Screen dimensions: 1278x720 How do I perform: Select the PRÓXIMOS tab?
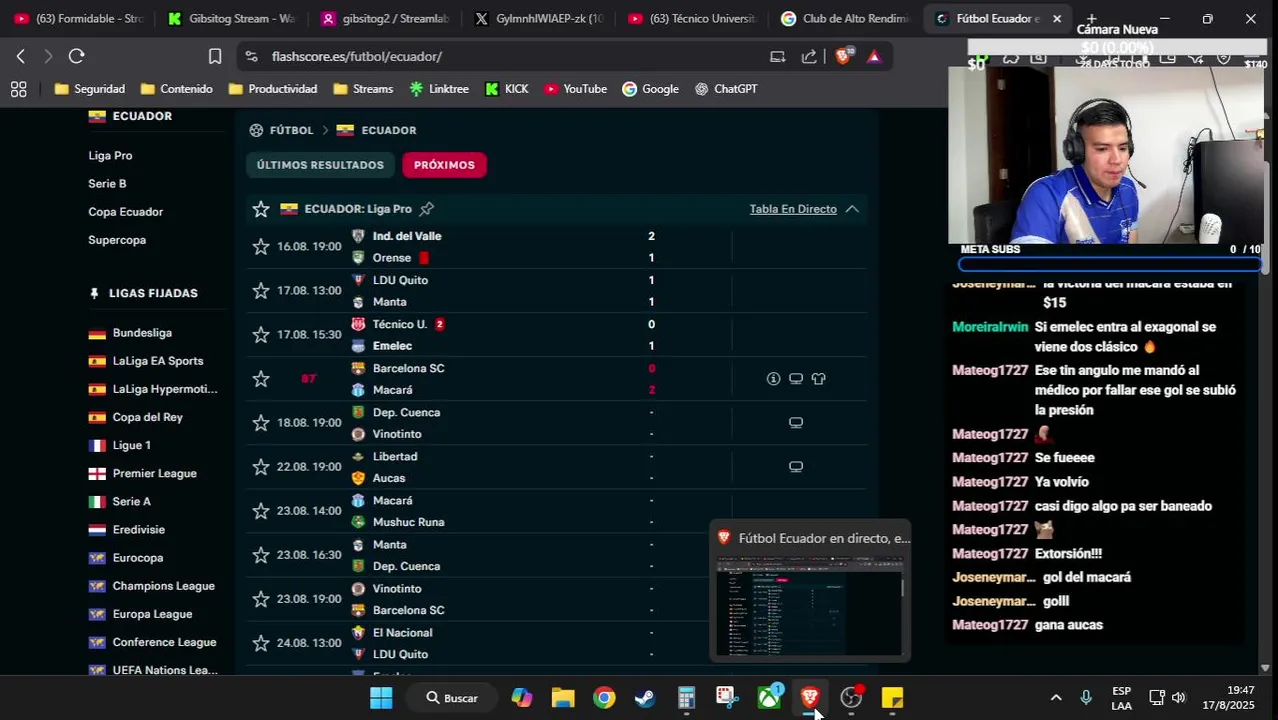444,165
